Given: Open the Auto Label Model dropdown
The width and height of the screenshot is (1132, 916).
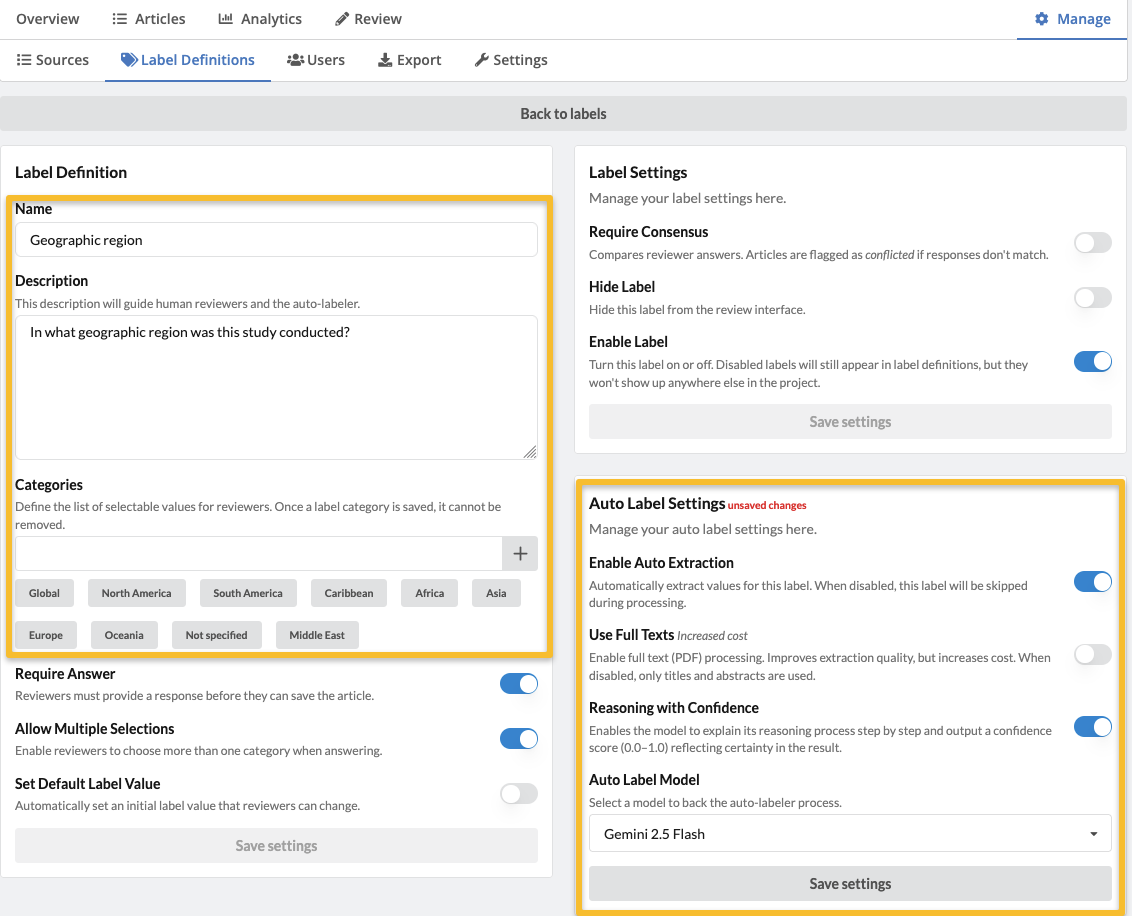Looking at the screenshot, I should tap(850, 834).
